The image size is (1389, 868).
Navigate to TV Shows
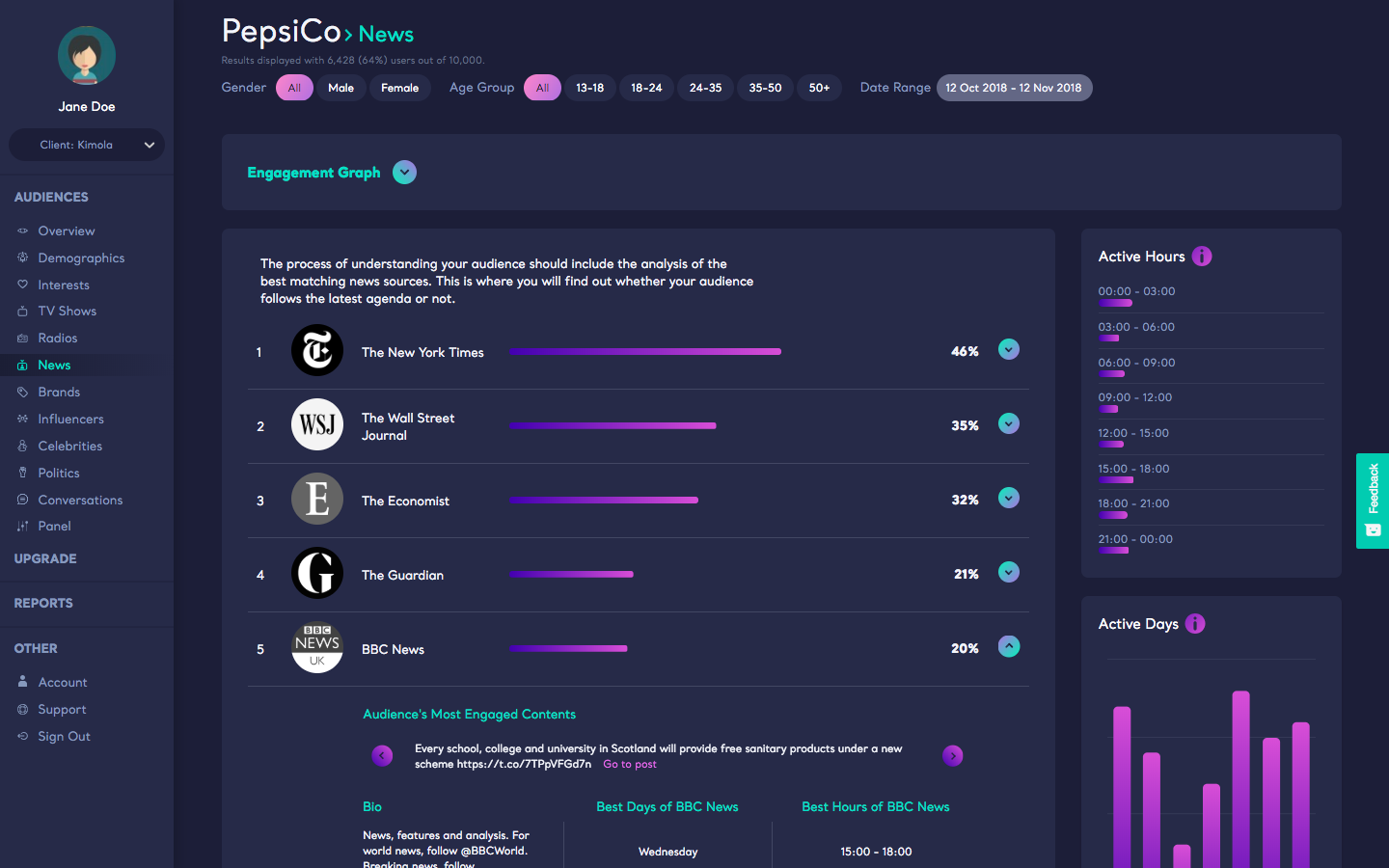[x=68, y=311]
